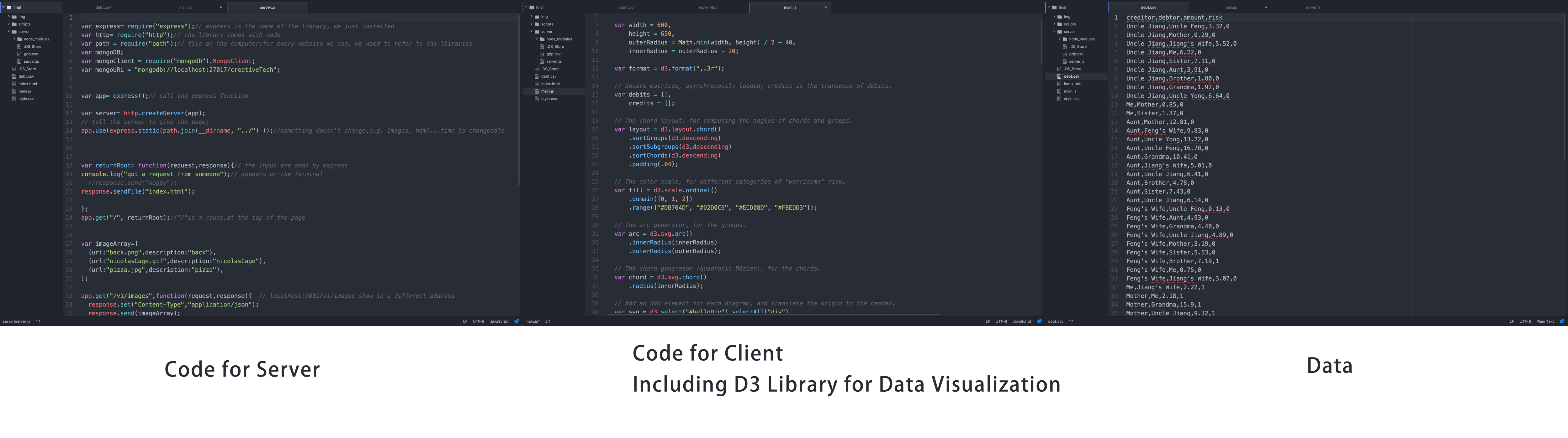Switch to debt.csv tab in left window
Screen dimensions: 1568x438
[x=103, y=7]
